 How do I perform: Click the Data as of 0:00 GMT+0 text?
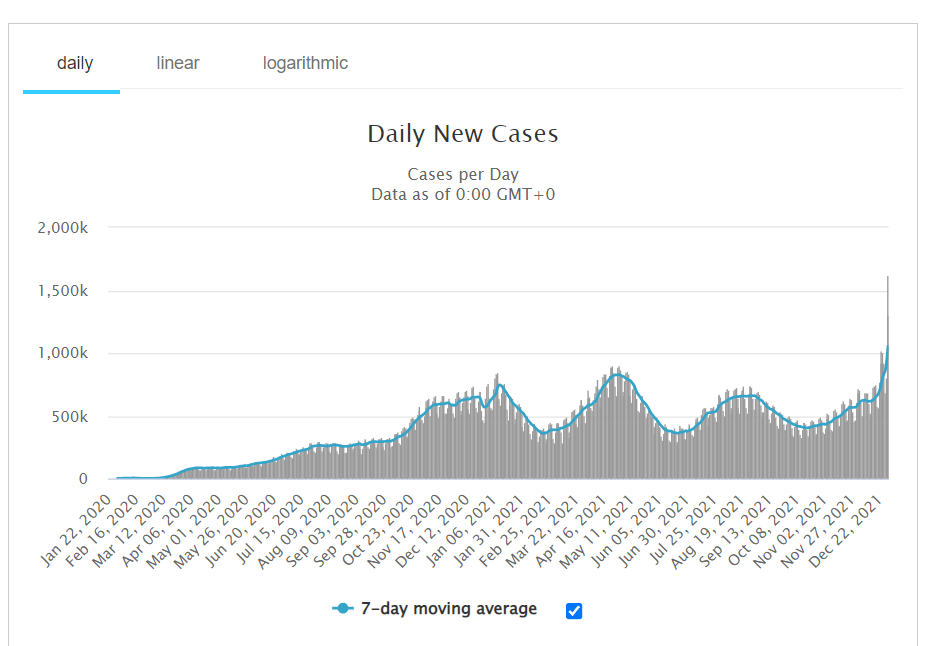(462, 195)
